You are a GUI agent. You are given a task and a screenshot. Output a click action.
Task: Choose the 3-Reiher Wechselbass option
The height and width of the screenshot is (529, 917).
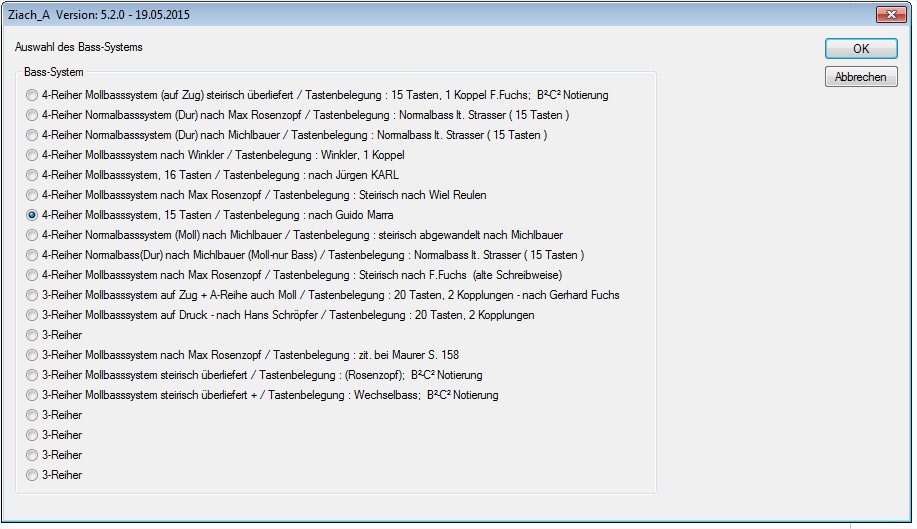(33, 395)
